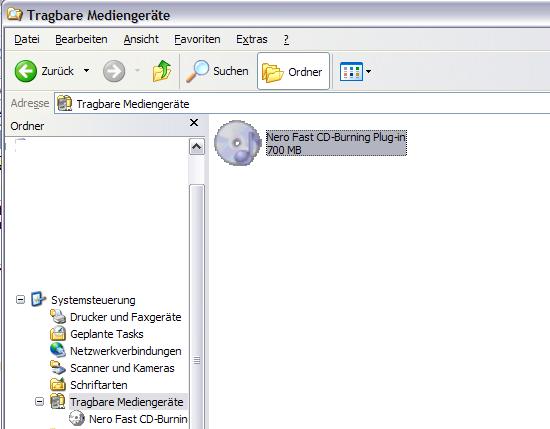Select Netzwerkverbindungen tree item
Screen dimensions: 550x429
tap(126, 351)
